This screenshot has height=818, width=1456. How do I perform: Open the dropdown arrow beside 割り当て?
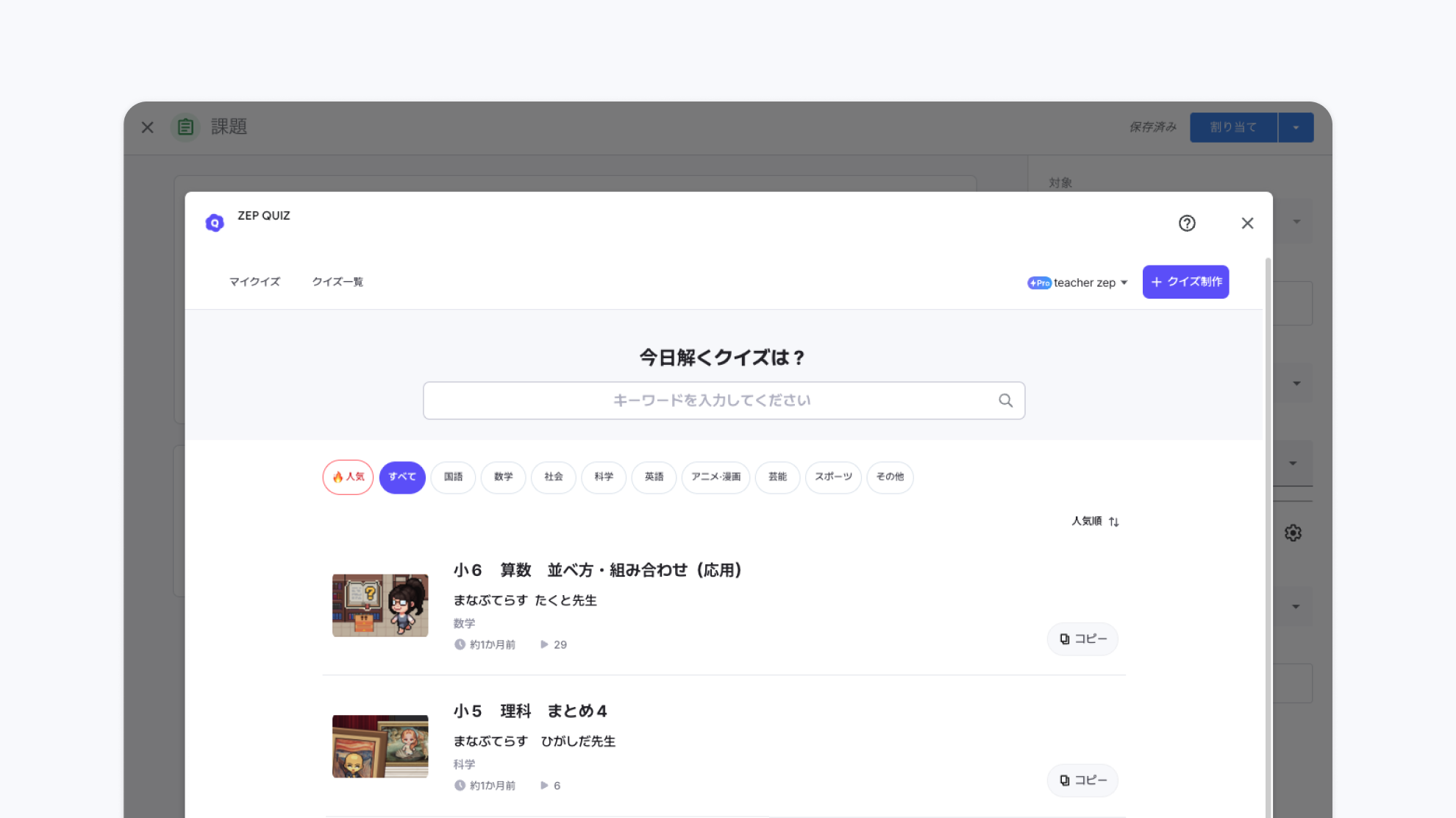(x=1296, y=127)
